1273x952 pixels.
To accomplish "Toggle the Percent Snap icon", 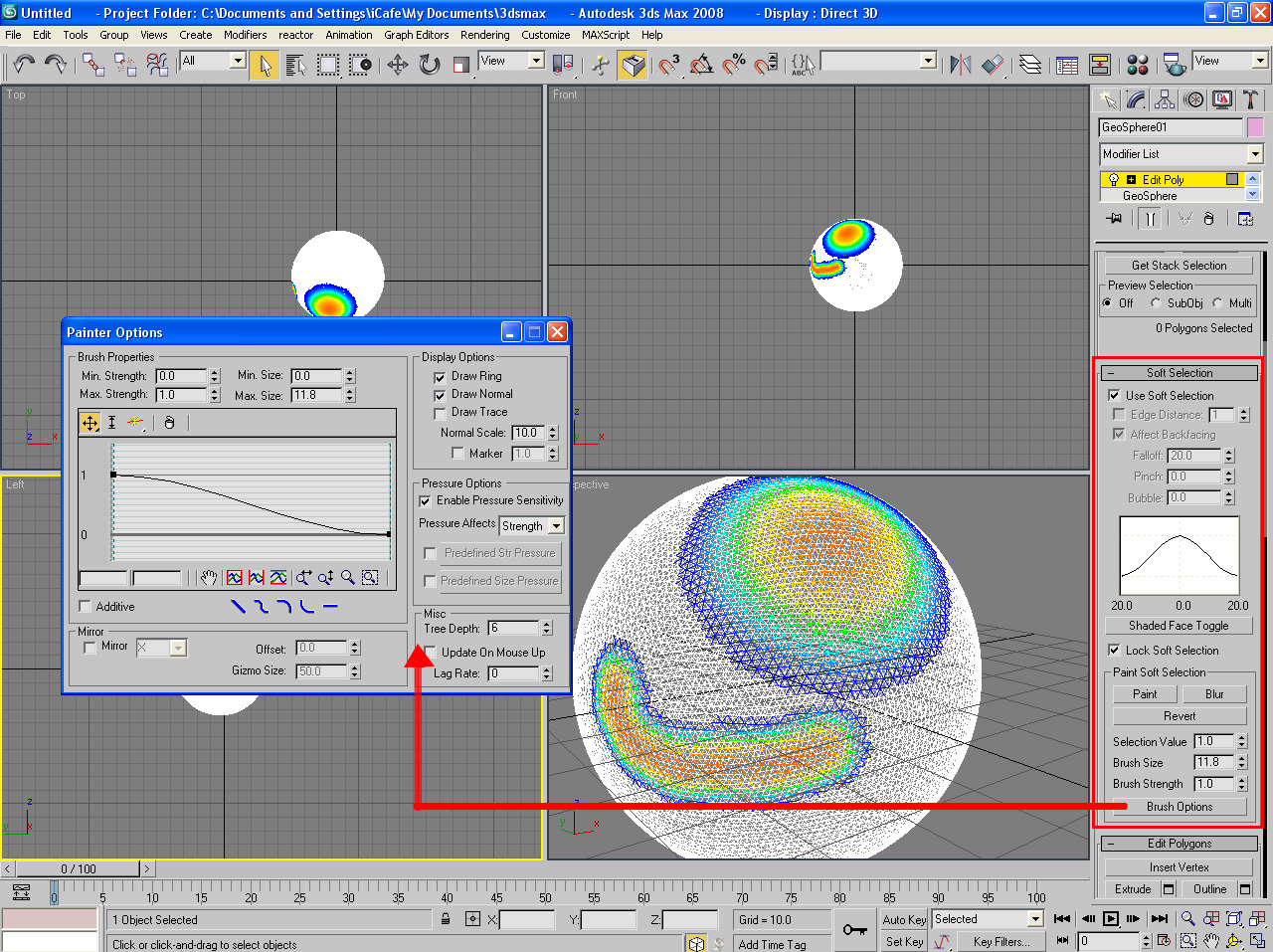I will [x=734, y=65].
